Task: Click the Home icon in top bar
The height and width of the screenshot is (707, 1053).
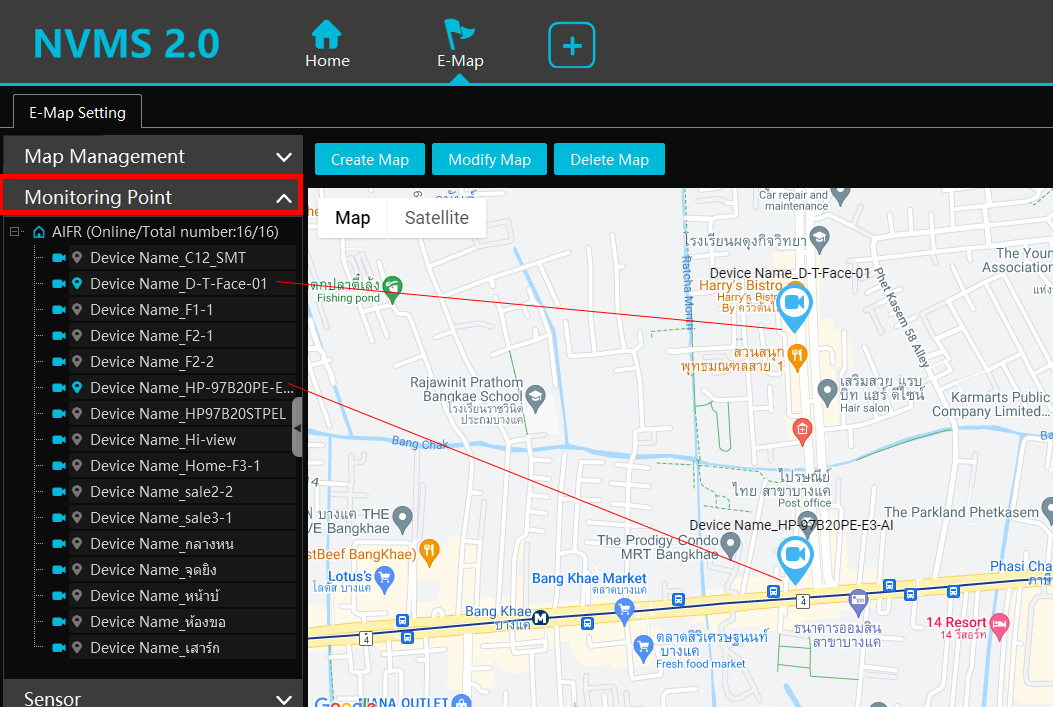Action: click(x=327, y=35)
